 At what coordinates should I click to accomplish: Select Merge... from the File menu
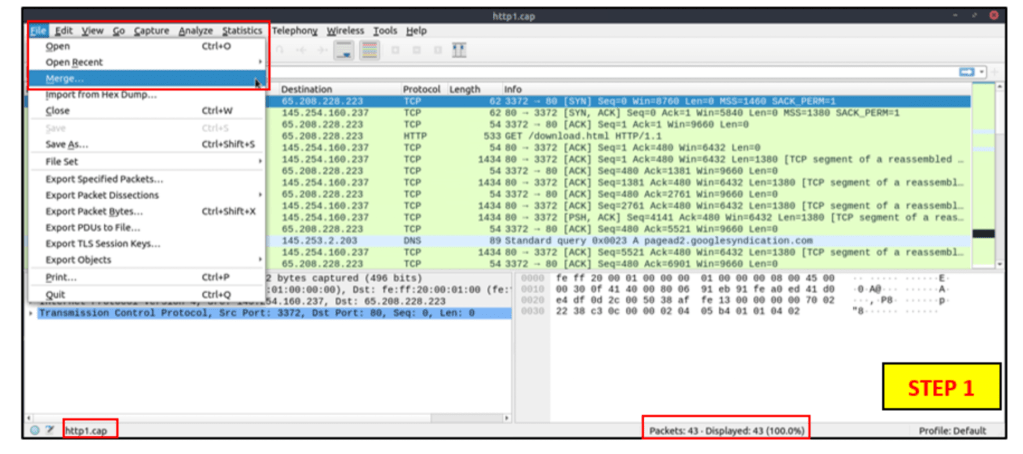(x=65, y=78)
